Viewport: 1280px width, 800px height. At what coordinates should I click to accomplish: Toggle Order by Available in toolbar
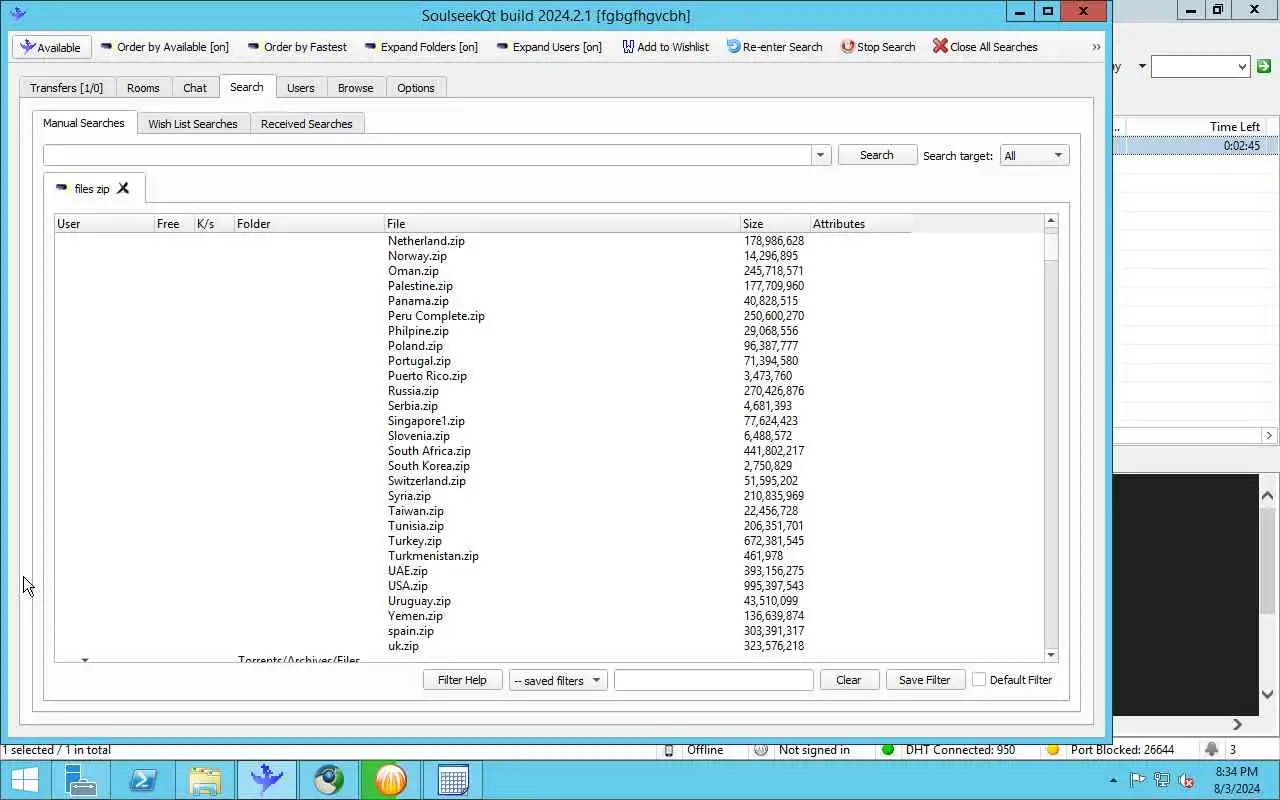pos(164,47)
